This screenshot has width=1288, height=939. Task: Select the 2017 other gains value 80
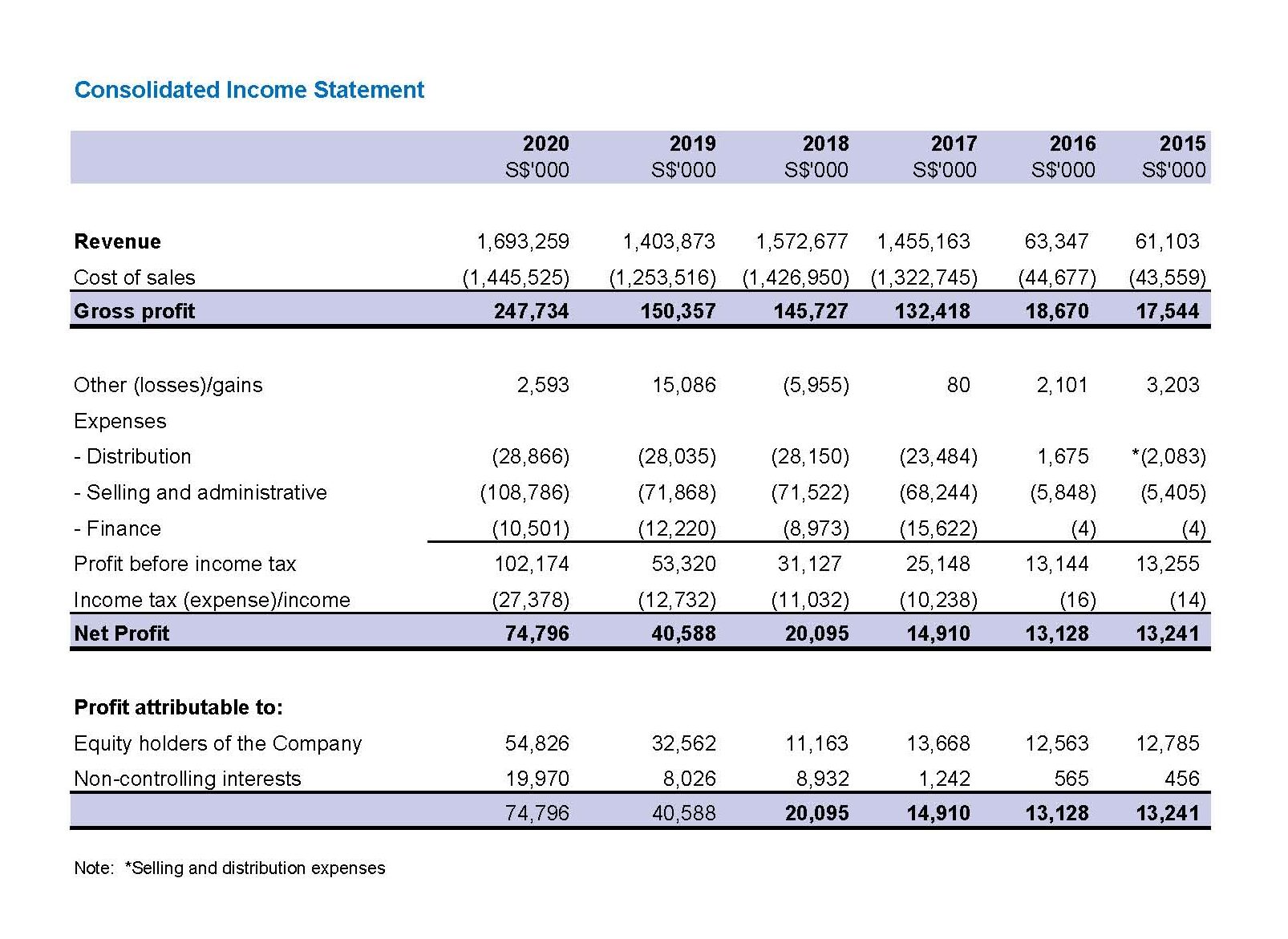958,385
